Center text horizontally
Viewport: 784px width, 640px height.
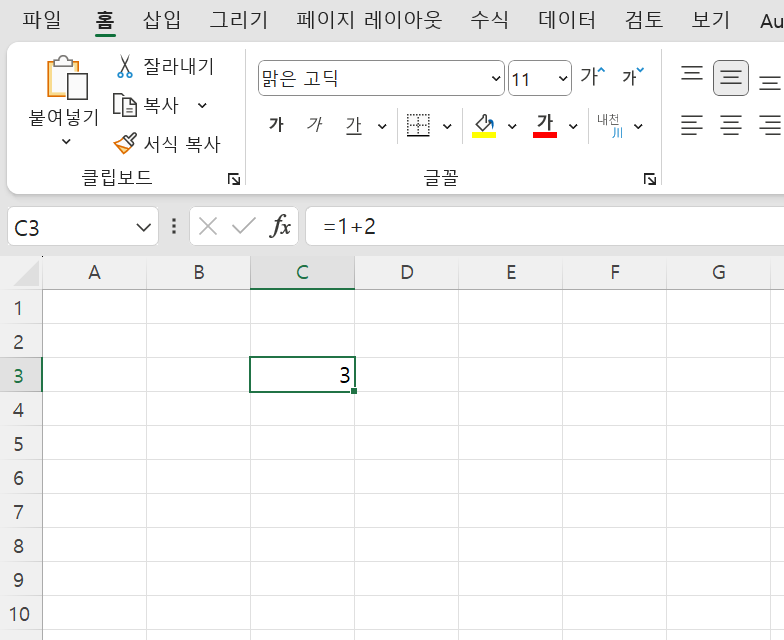[x=731, y=125]
